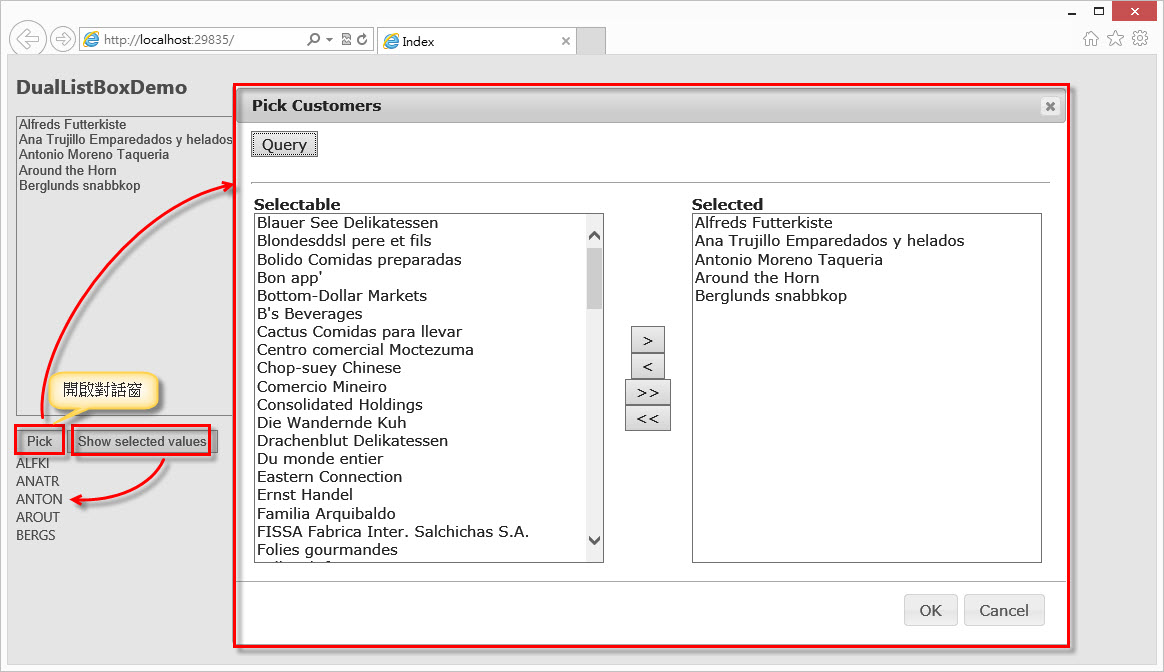
Task: Confirm the dialog with OK
Action: (930, 610)
